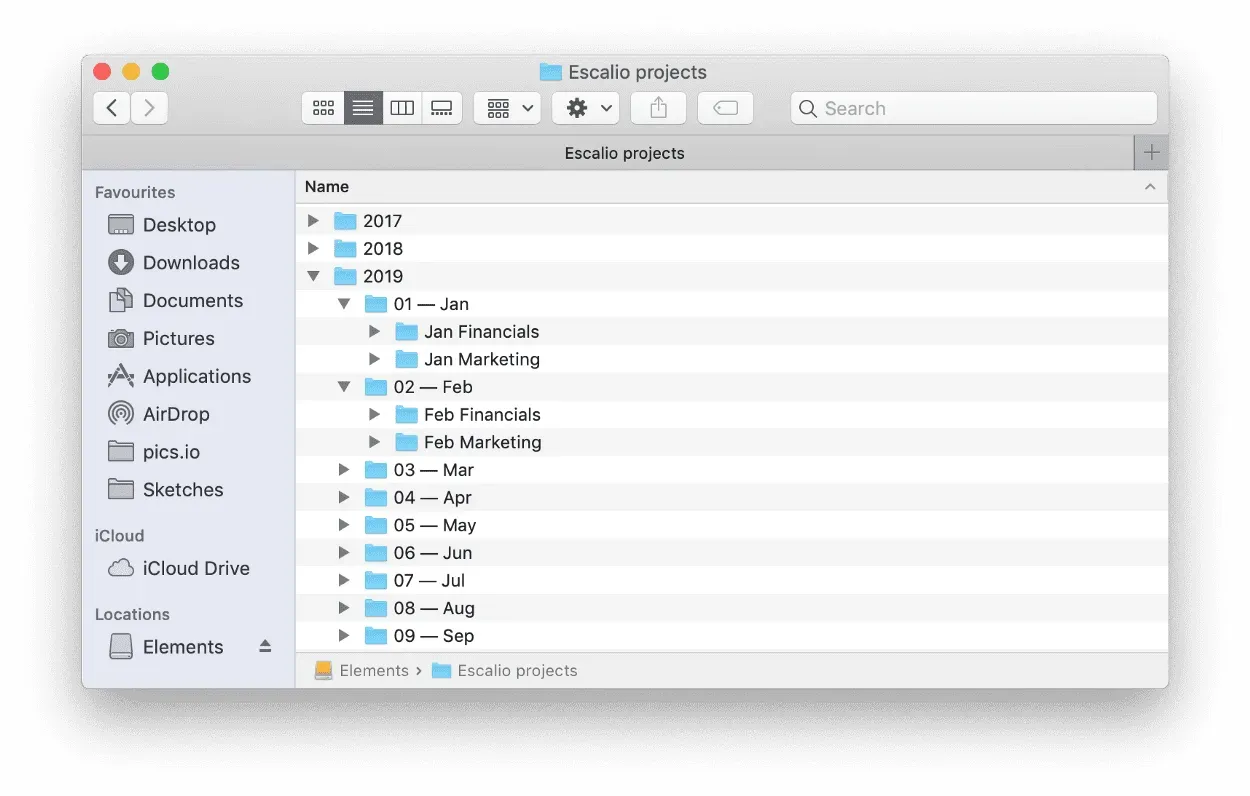The image size is (1250, 796).
Task: Open the action gear dropdown menu
Action: pyautogui.click(x=585, y=107)
